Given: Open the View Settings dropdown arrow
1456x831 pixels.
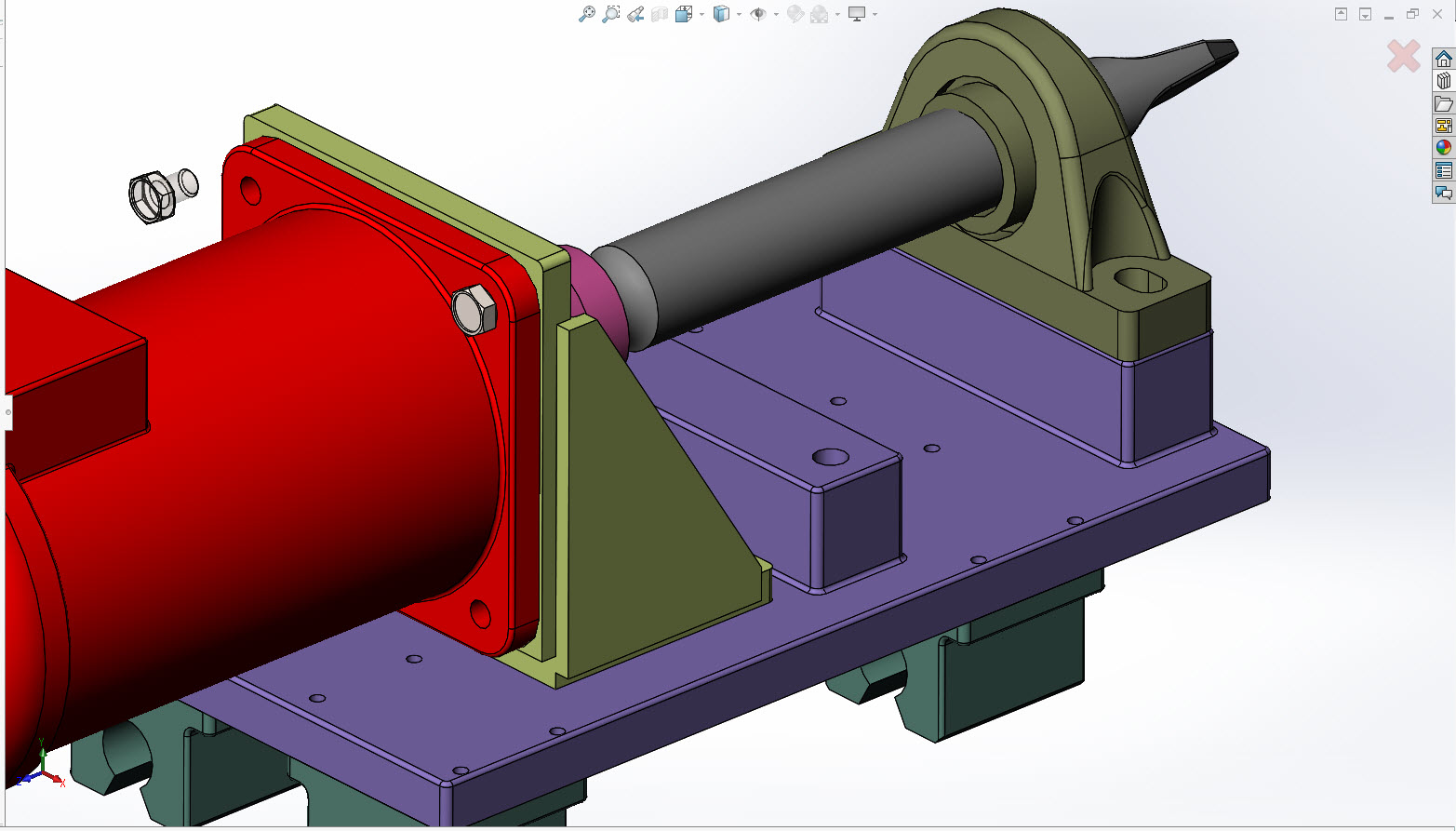Looking at the screenshot, I should tap(875, 14).
